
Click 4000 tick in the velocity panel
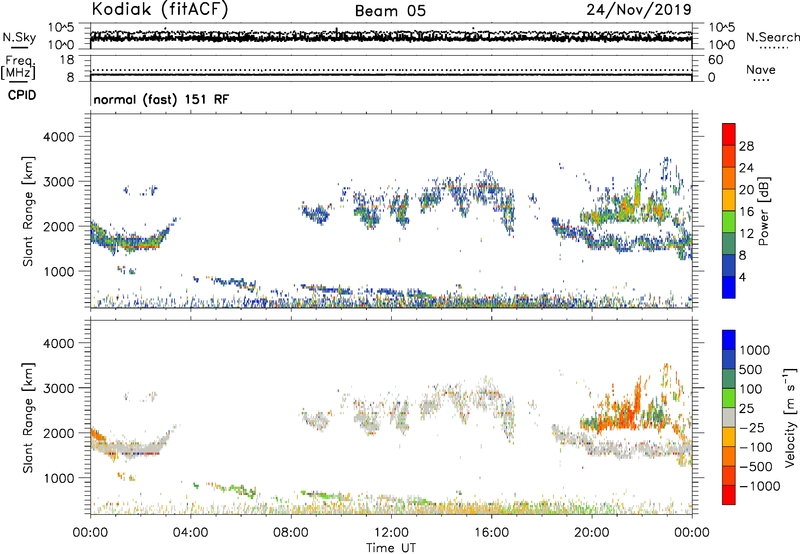click(58, 343)
